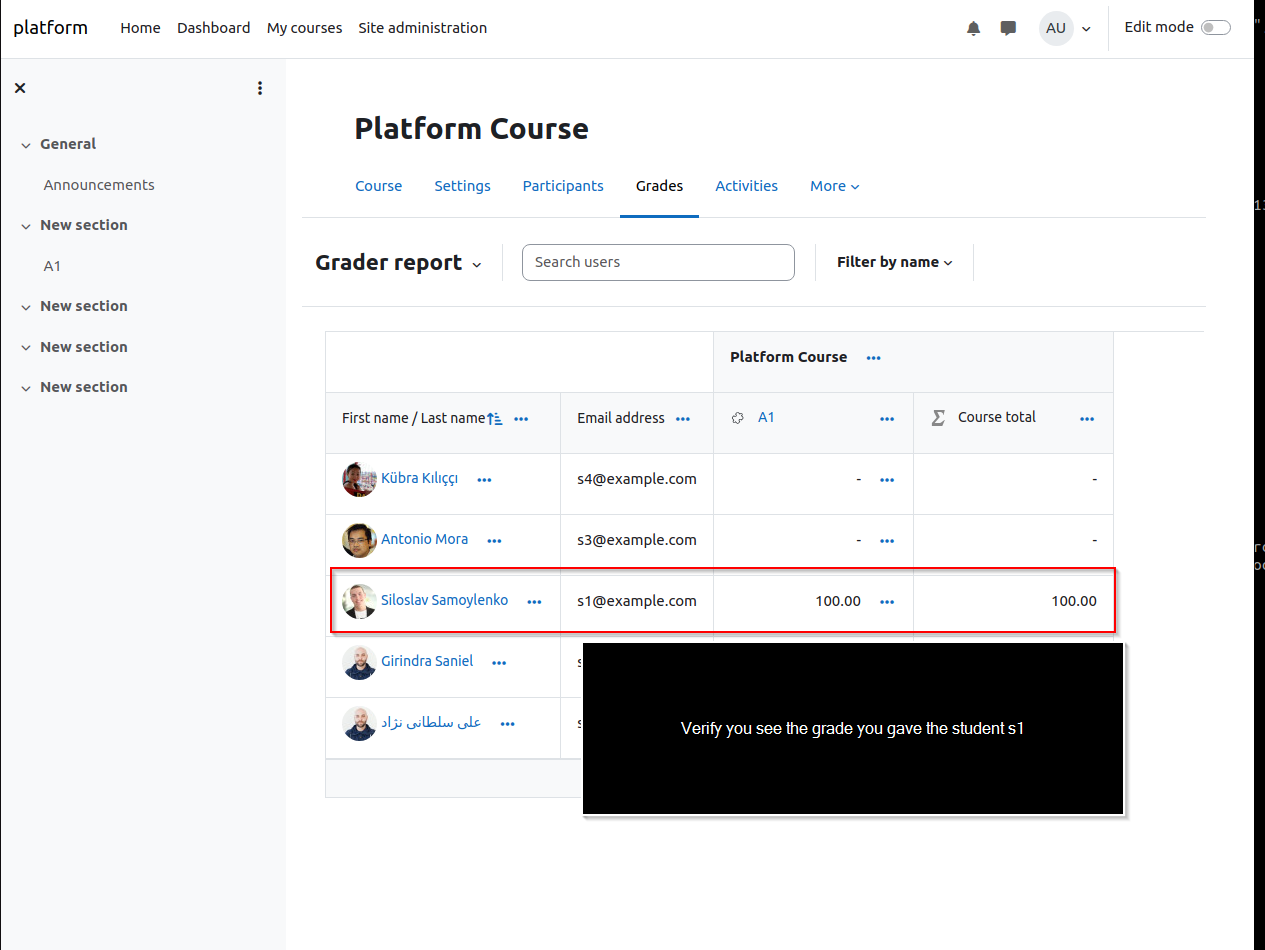Open A1 column actions menu

click(887, 419)
